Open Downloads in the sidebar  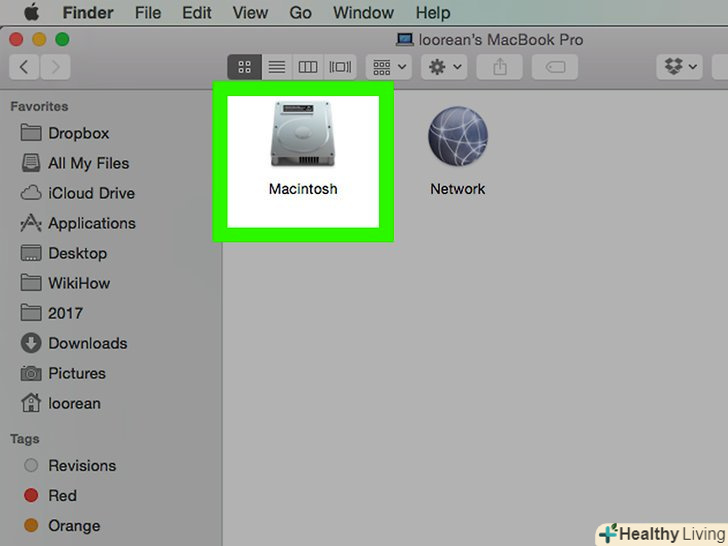pyautogui.click(x=74, y=343)
